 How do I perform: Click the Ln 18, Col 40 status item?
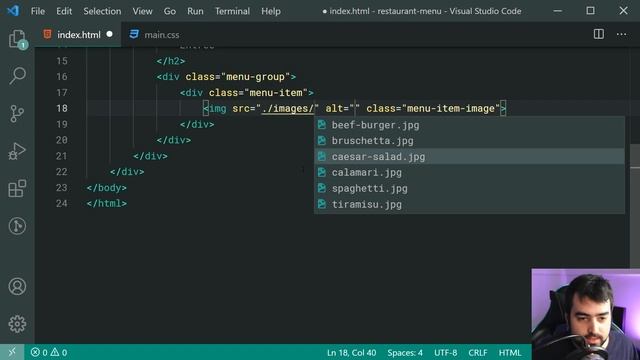click(x=351, y=352)
